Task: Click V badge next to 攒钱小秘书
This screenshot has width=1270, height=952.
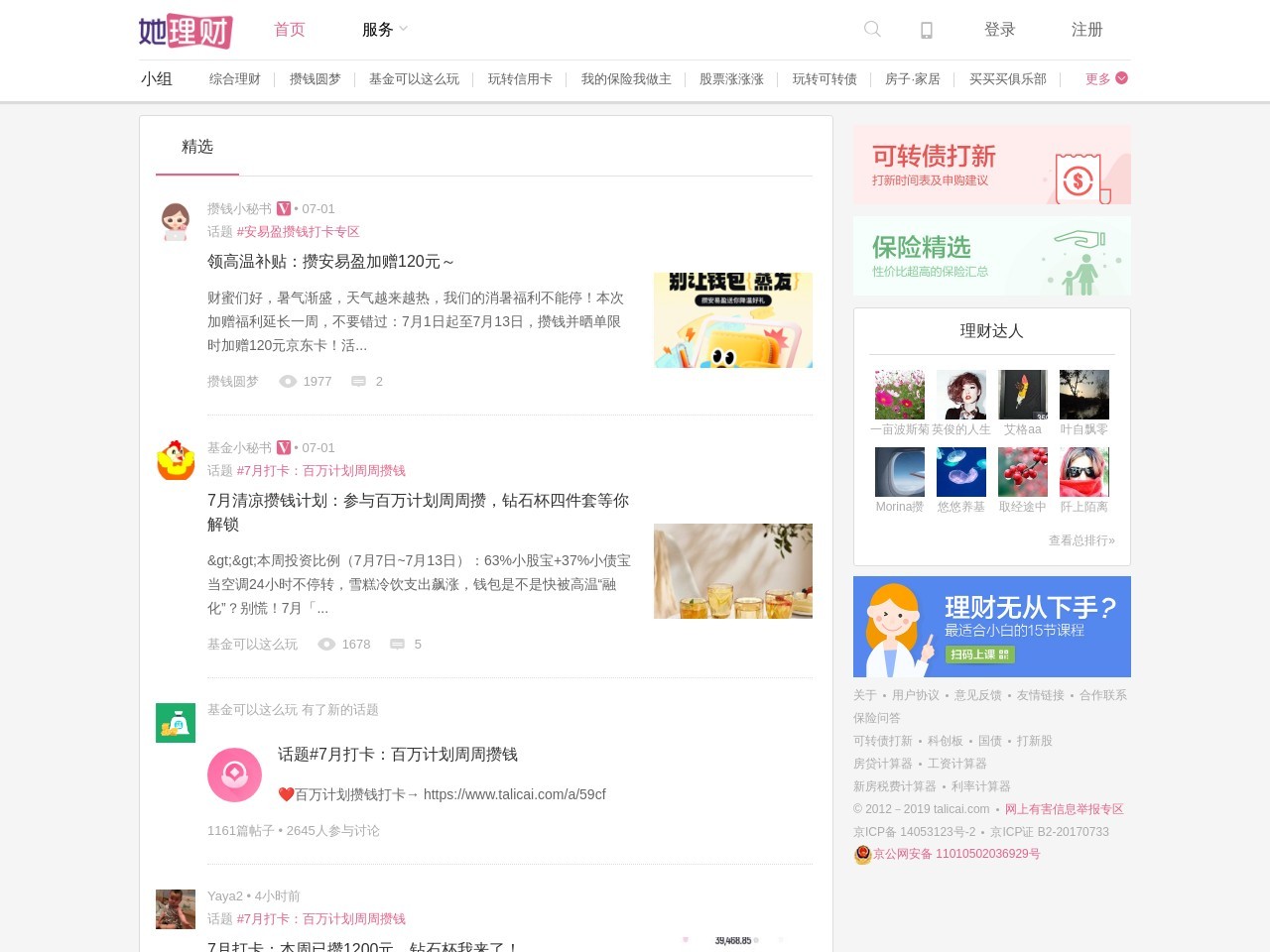Action: point(283,208)
